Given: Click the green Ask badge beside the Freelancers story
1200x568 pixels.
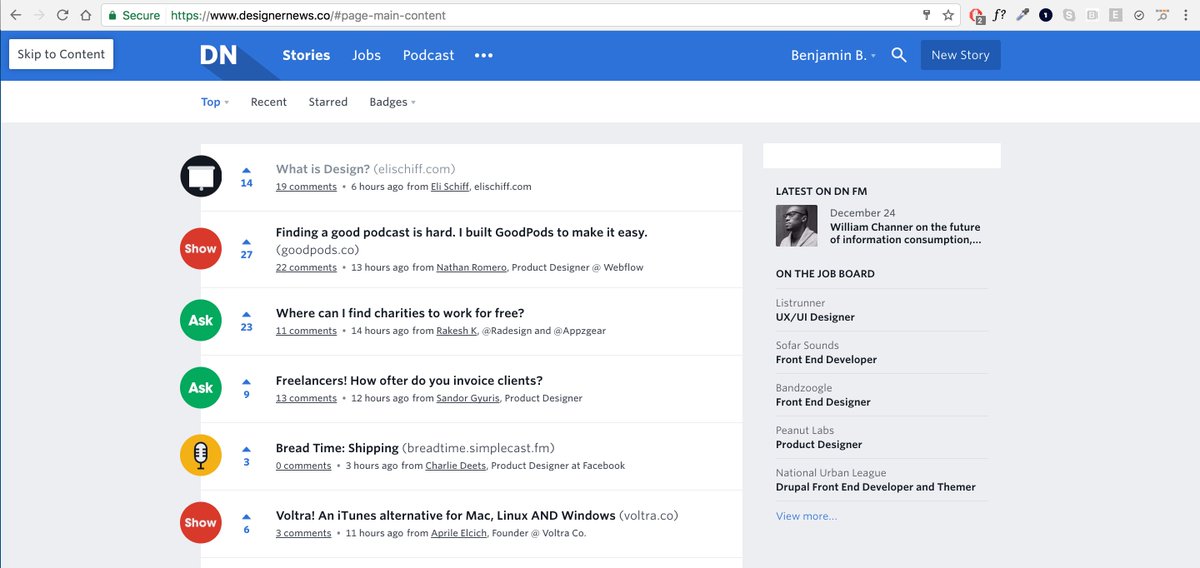Looking at the screenshot, I should tap(201, 388).
